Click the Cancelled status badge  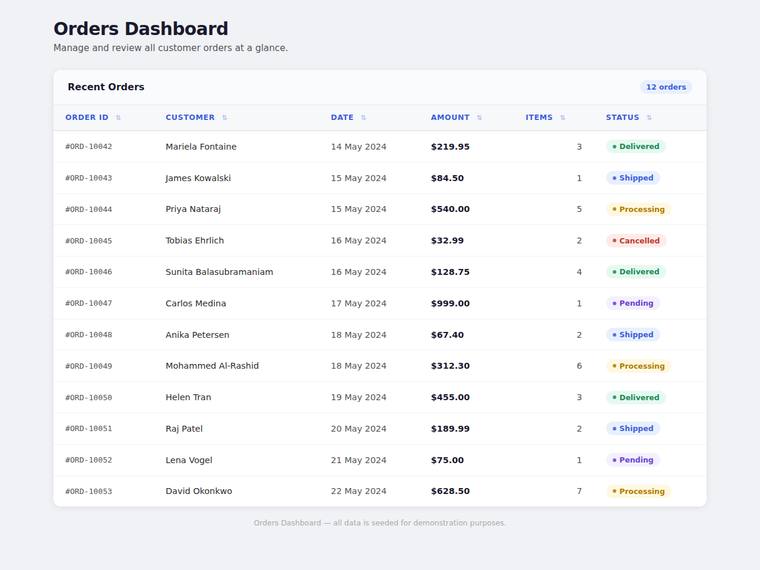pyautogui.click(x=636, y=241)
